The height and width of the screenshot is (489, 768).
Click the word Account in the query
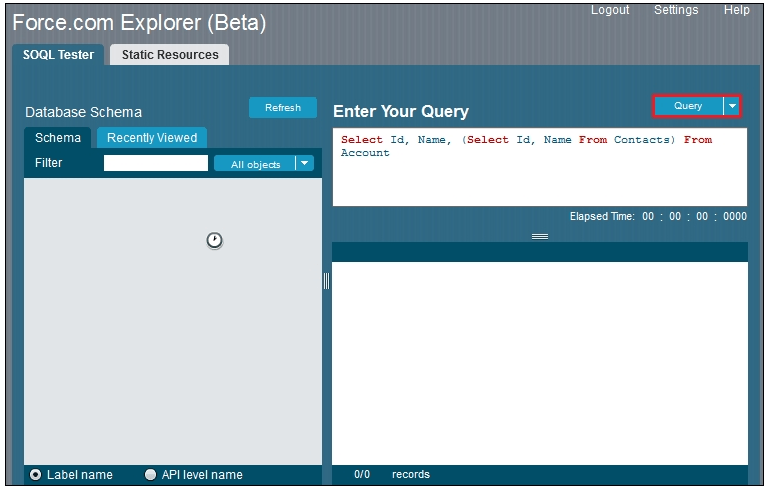click(x=365, y=153)
